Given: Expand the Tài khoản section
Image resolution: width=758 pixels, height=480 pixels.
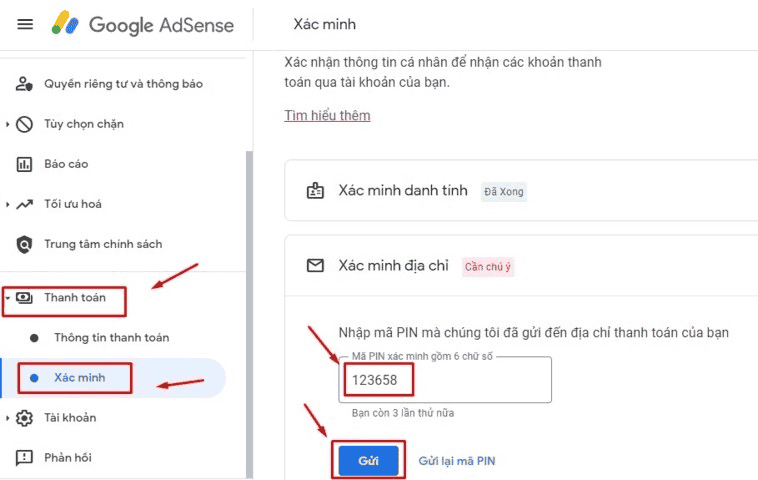Looking at the screenshot, I should pyautogui.click(x=7, y=418).
